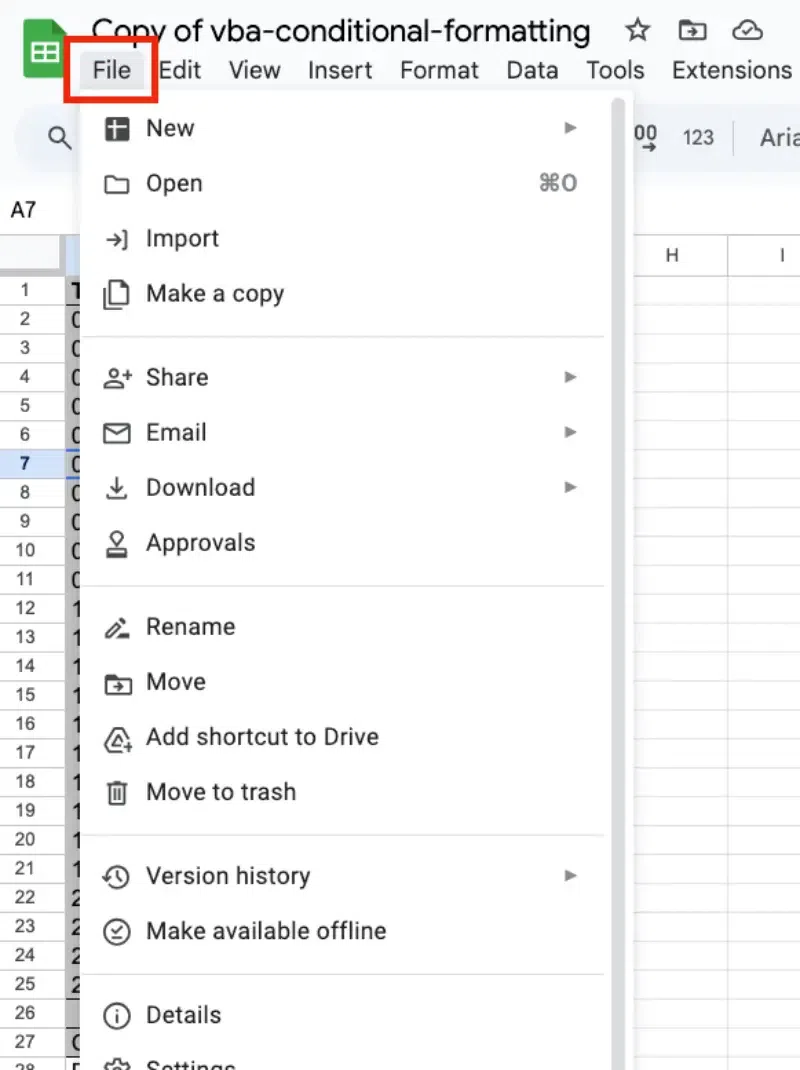Open Google Sheets home via green logo

click(45, 52)
